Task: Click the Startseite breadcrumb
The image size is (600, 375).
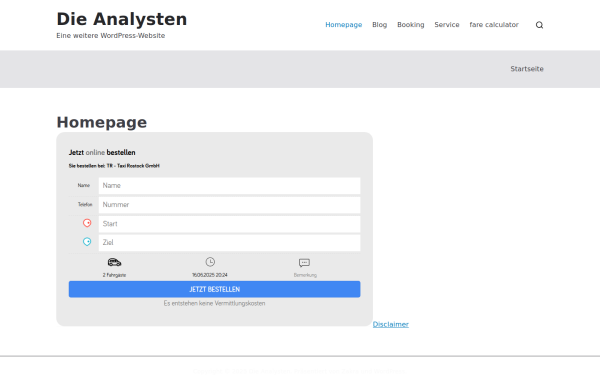Action: (527, 69)
